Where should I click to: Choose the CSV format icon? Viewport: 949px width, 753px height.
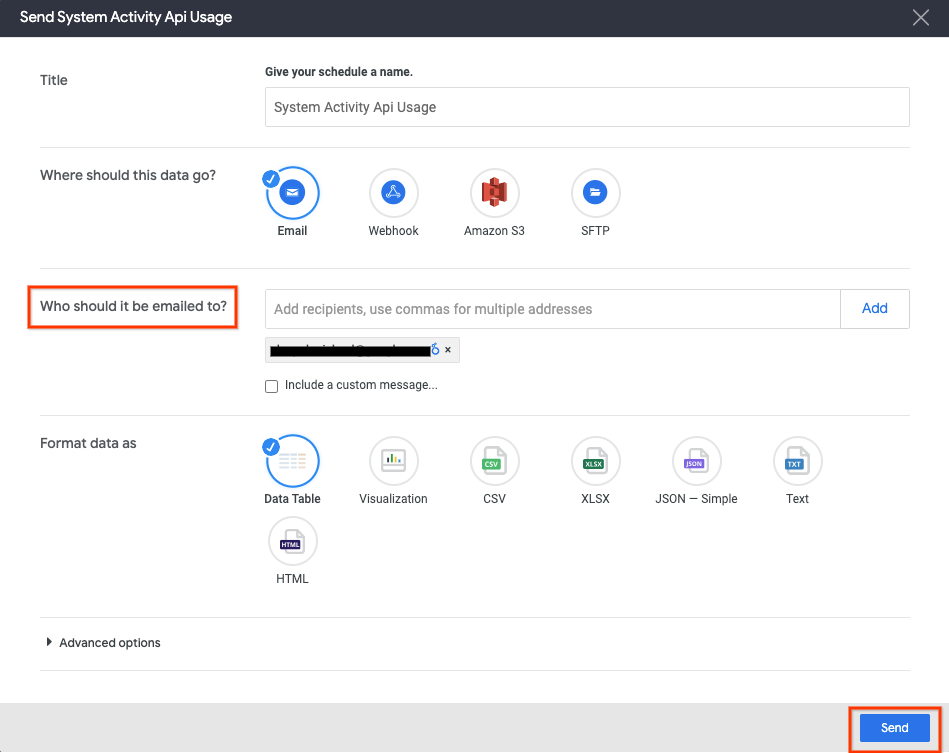pos(494,461)
